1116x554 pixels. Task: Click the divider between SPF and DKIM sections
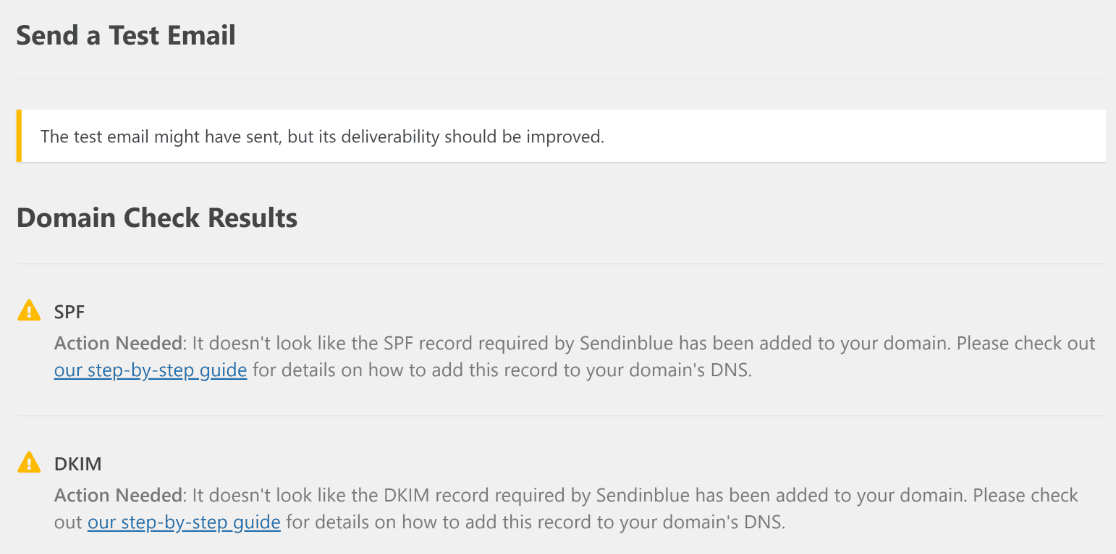pos(561,415)
